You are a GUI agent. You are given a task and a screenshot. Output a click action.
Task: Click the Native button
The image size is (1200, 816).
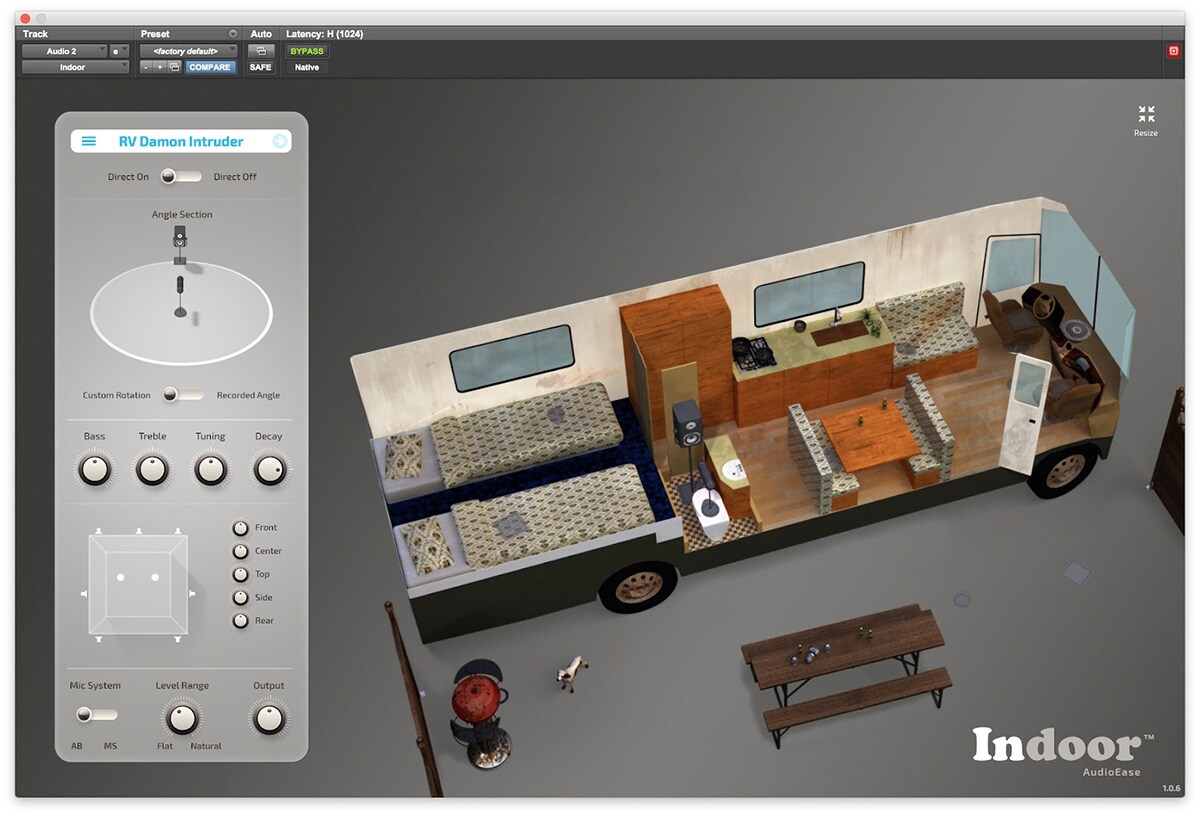tap(307, 67)
